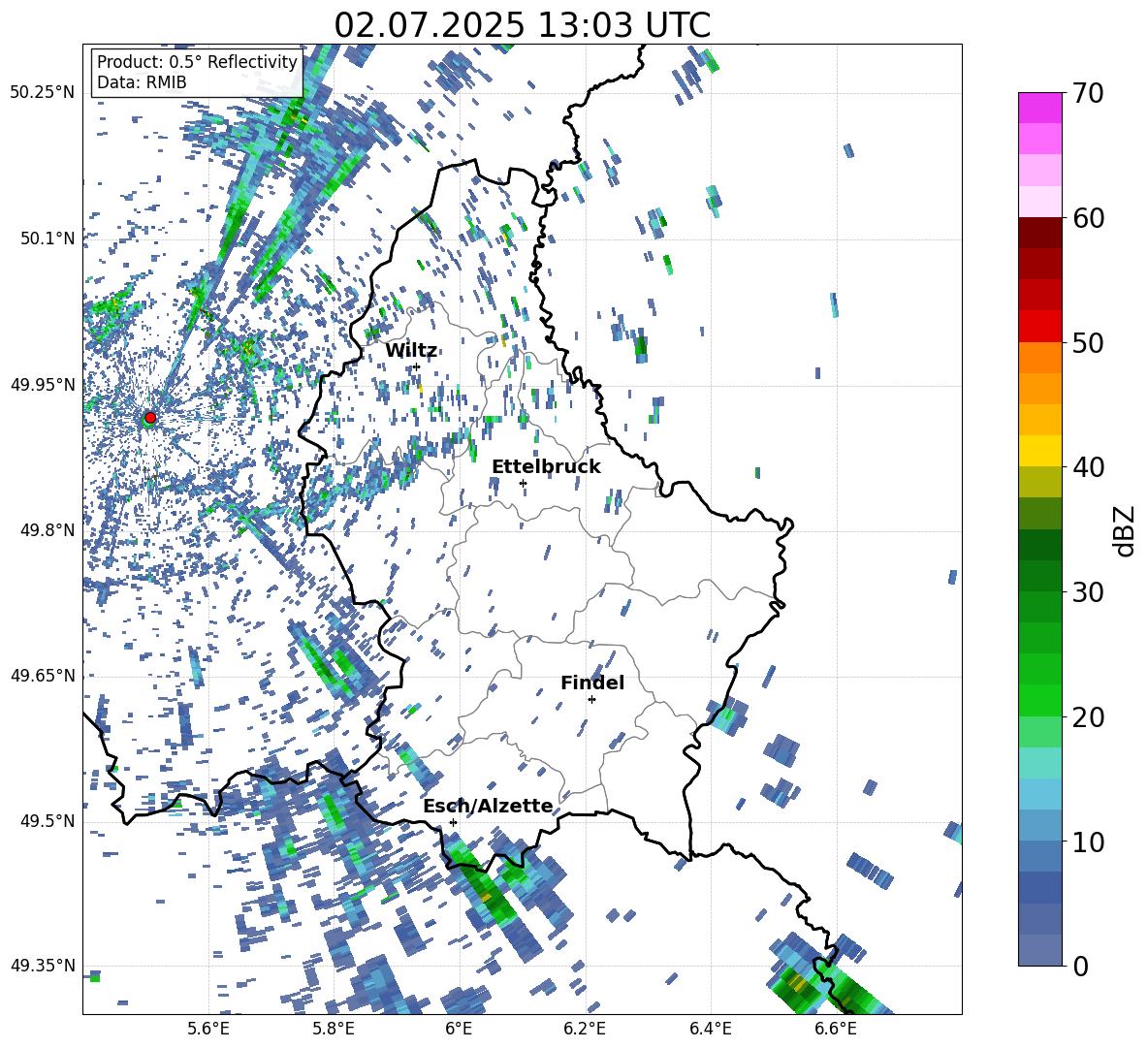This screenshot has height=1048, width=1148.
Task: Click the 49.5°N latitude label
Action: coord(48,821)
